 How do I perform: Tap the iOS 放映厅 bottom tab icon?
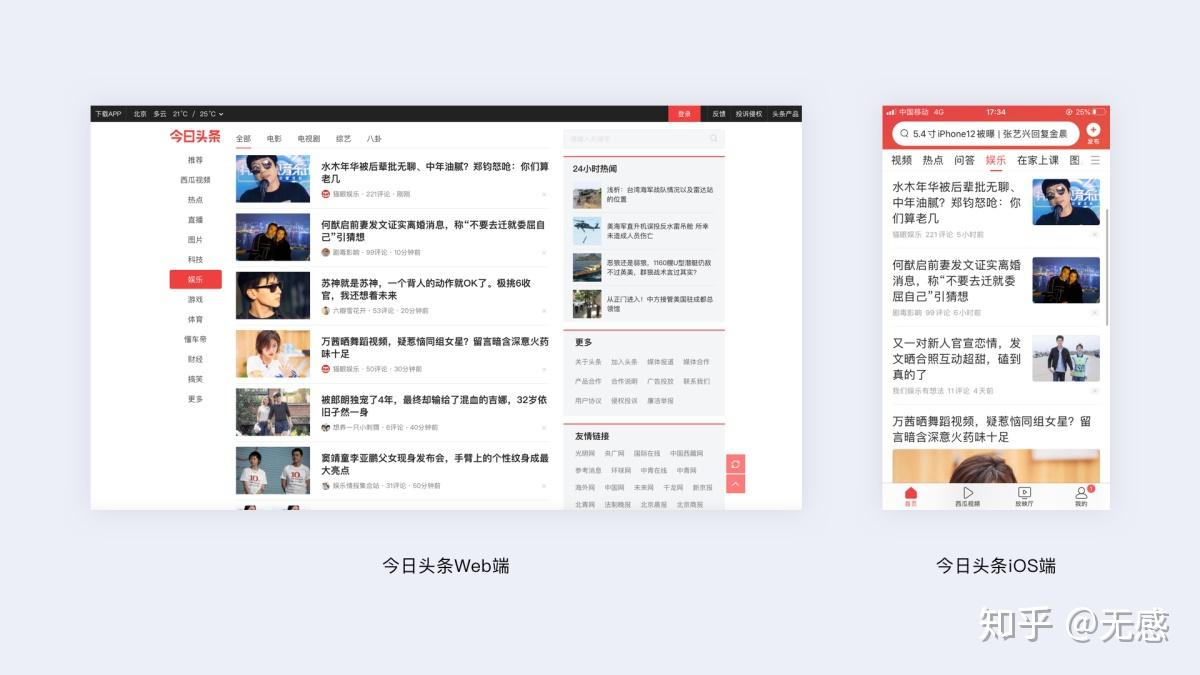coord(1024,493)
